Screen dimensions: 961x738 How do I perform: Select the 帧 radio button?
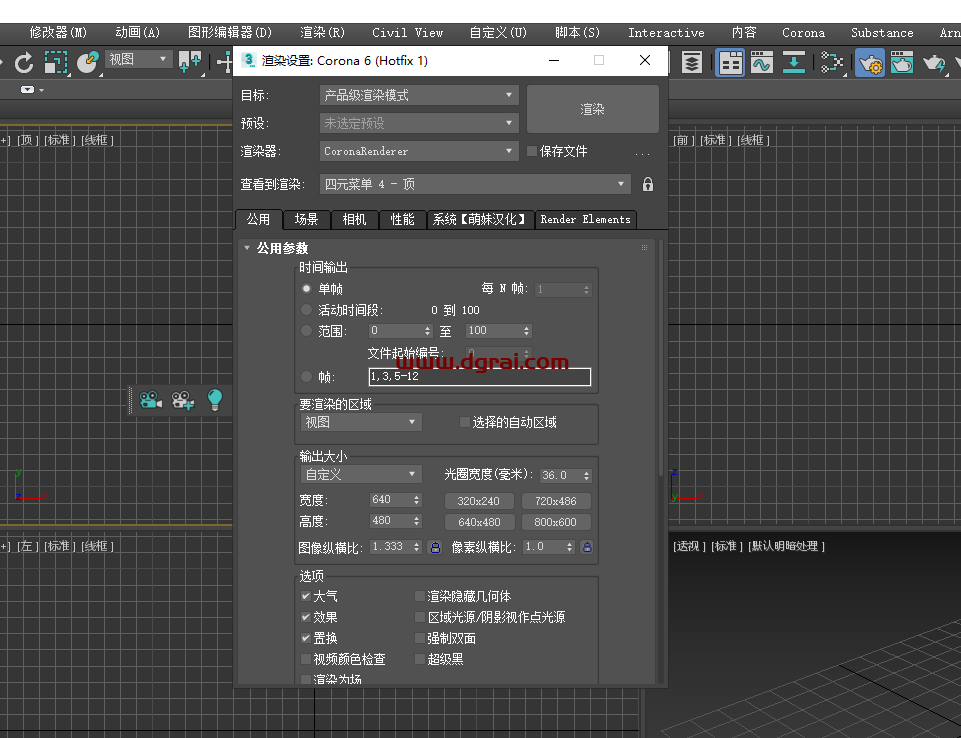pyautogui.click(x=306, y=376)
